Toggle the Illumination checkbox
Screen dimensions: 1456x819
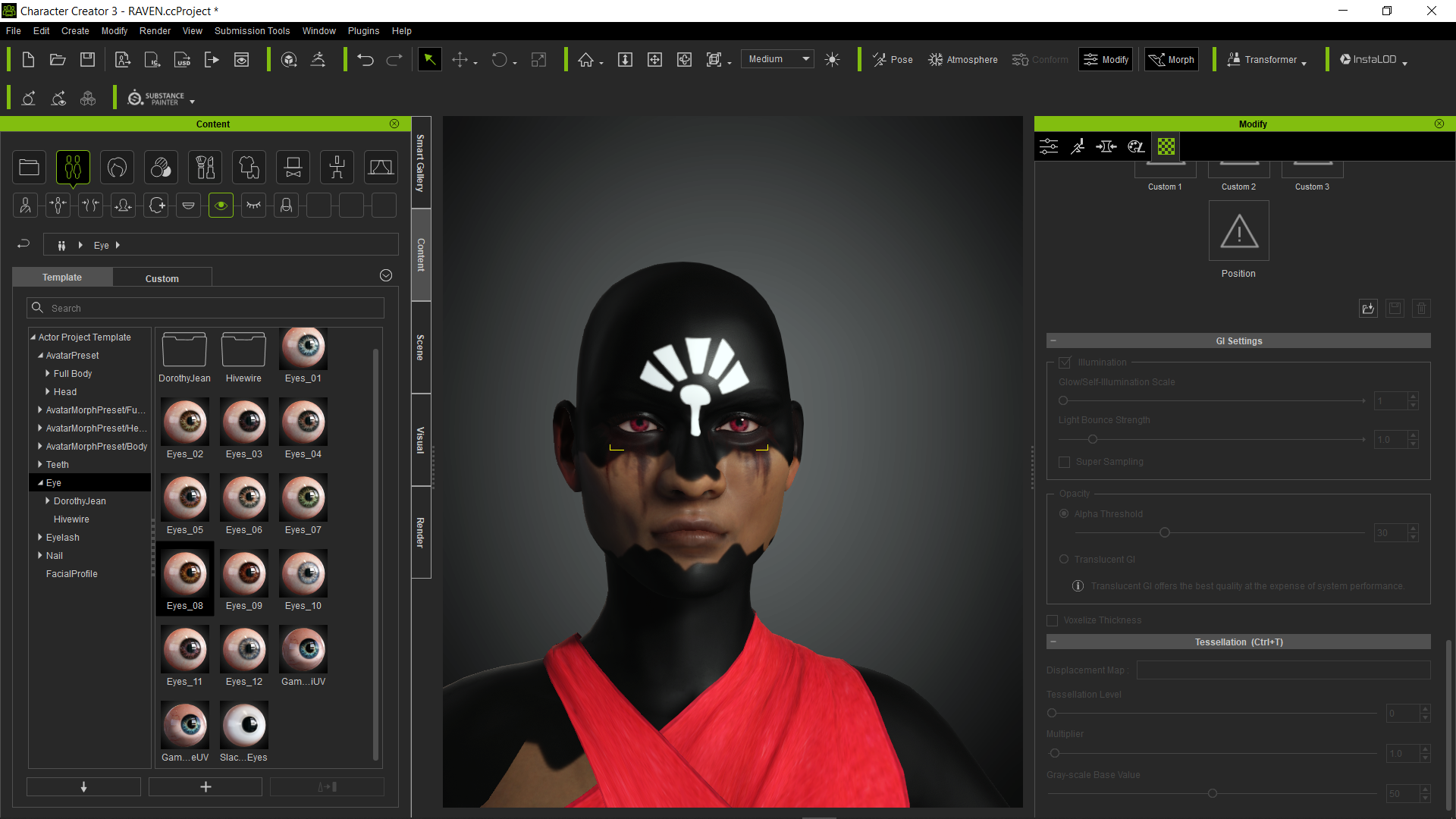tap(1065, 362)
